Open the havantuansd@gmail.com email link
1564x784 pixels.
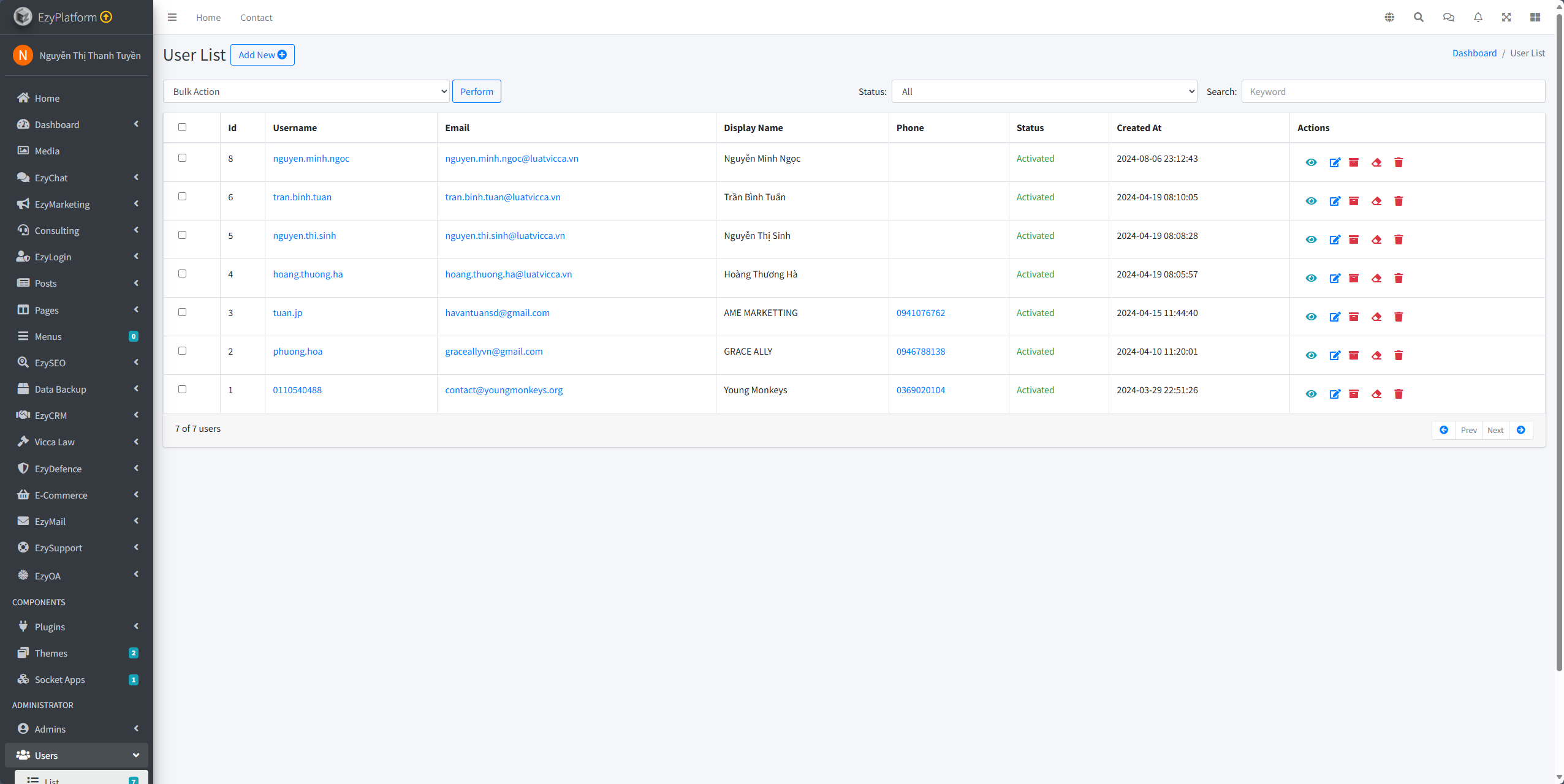pyautogui.click(x=497, y=312)
